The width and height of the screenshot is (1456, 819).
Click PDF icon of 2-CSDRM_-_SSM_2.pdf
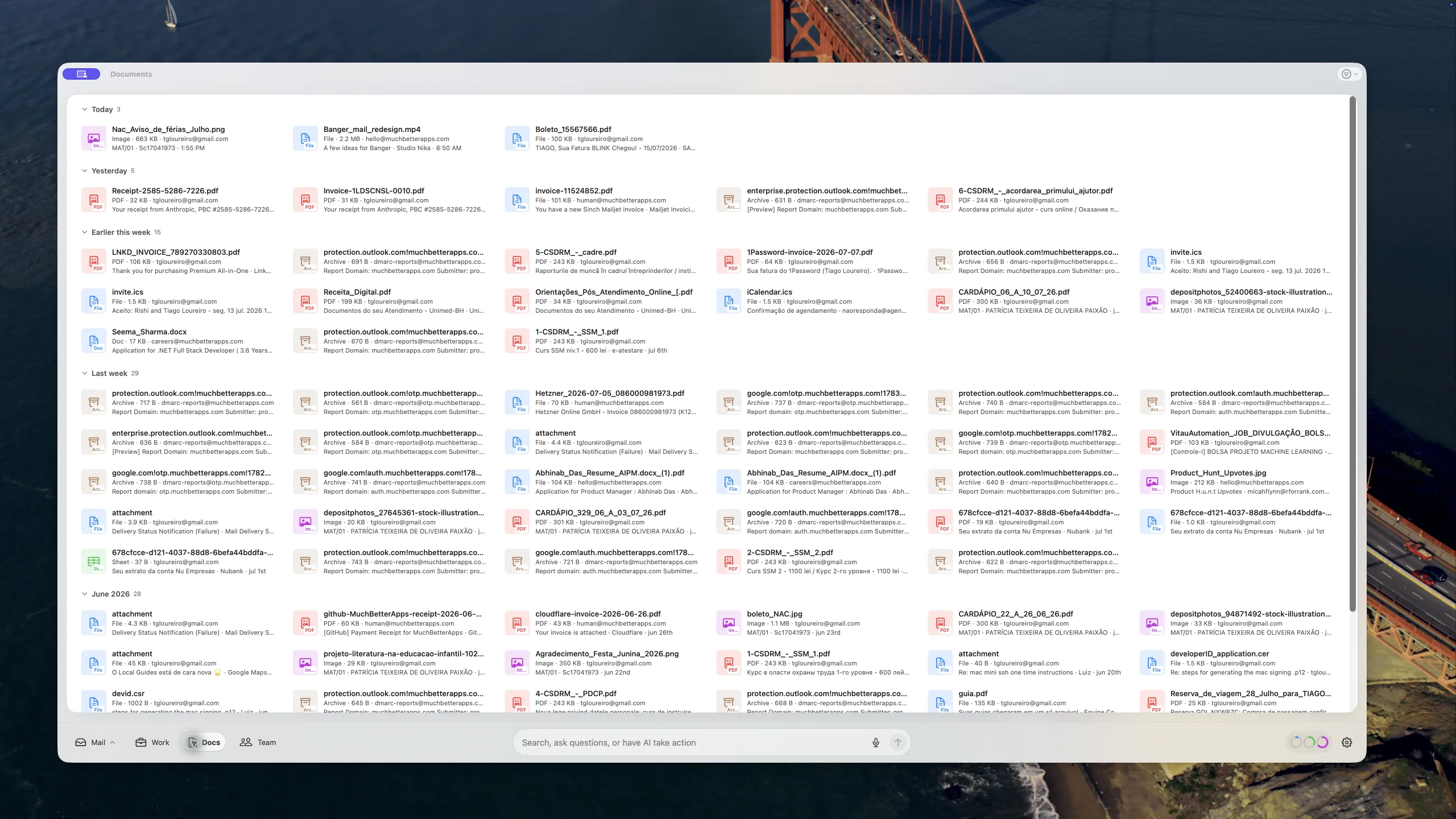coord(729,561)
